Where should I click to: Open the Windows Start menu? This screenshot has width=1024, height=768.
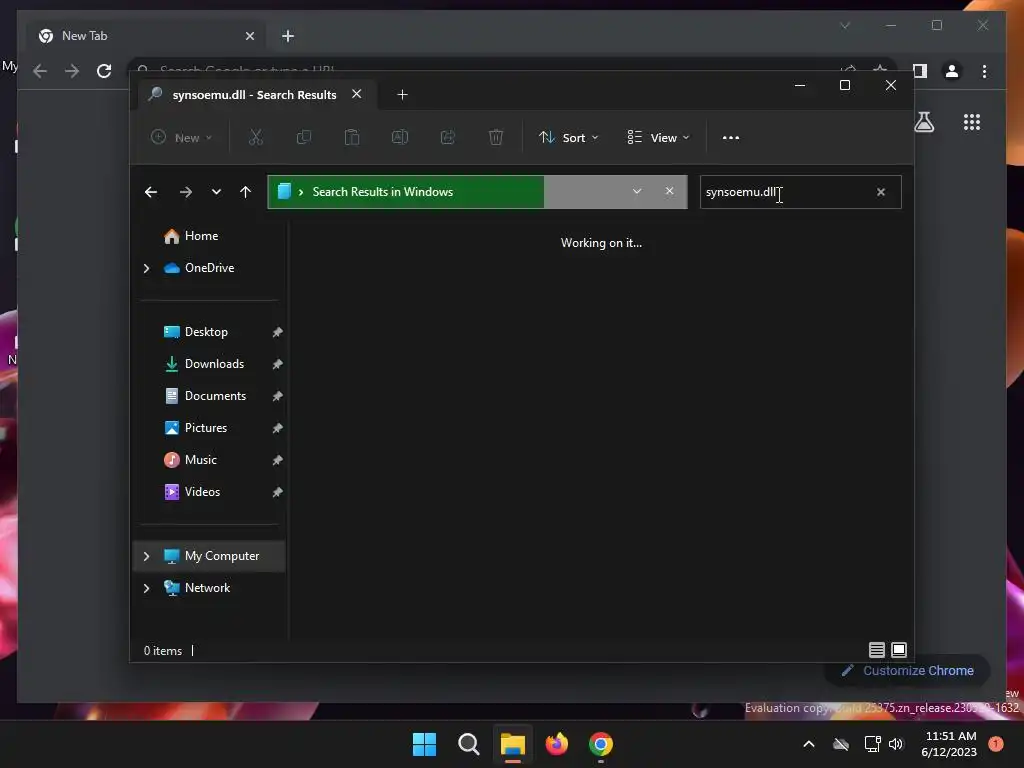click(x=424, y=744)
